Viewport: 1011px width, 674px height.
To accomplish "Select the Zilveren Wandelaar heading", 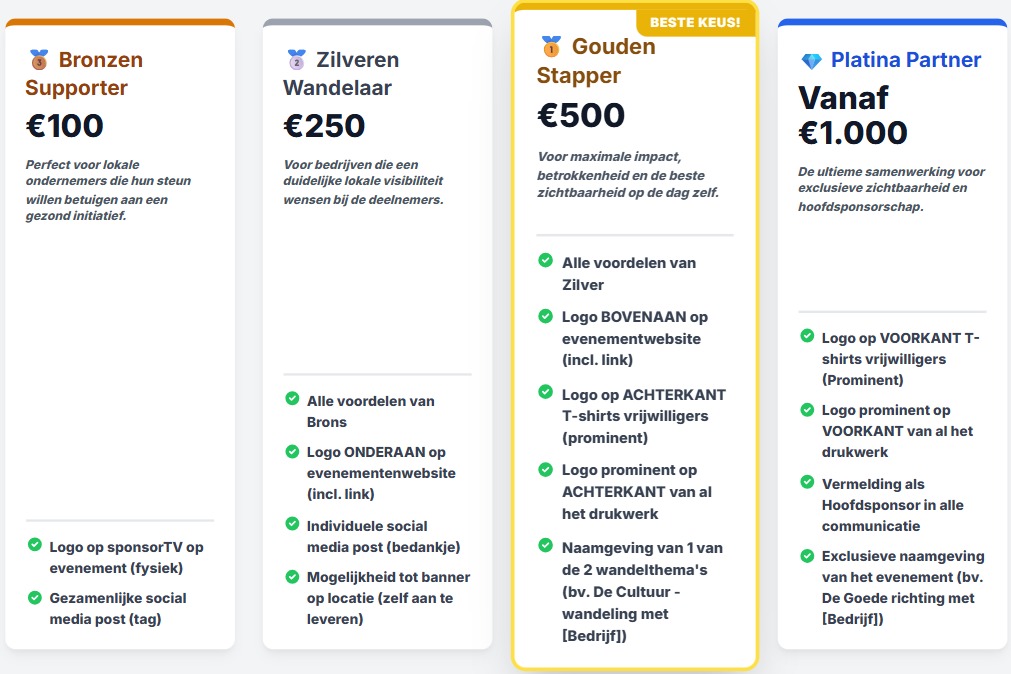I will pos(341,74).
